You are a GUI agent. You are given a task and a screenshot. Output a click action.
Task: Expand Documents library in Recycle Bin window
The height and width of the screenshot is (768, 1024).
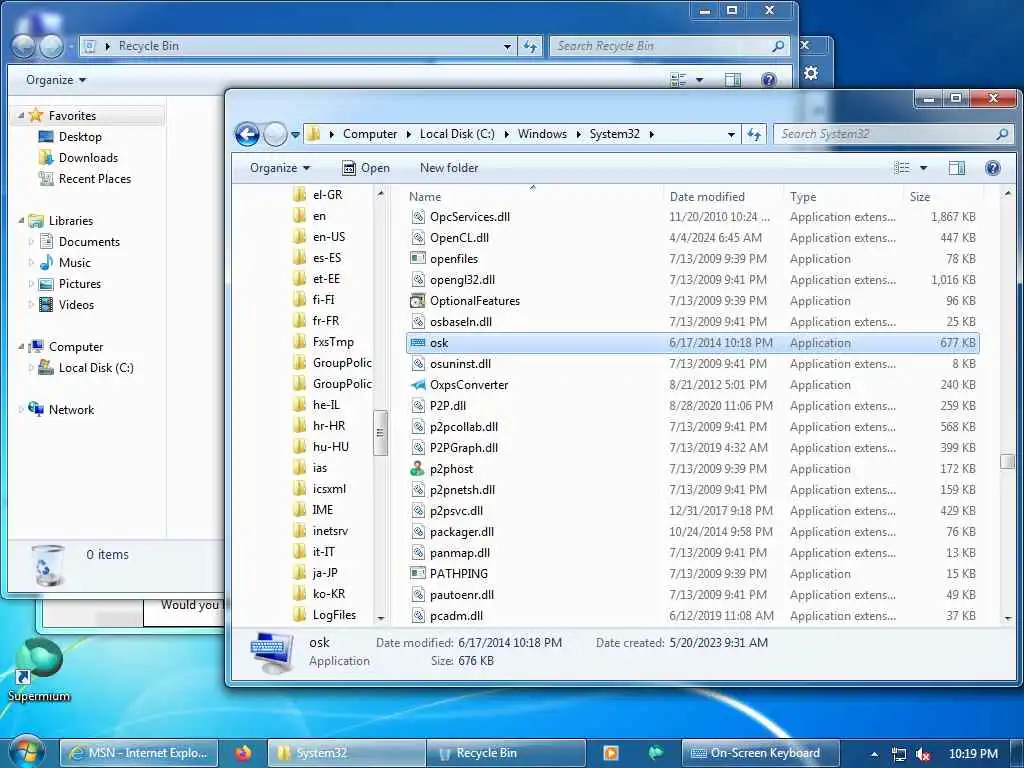(x=31, y=242)
